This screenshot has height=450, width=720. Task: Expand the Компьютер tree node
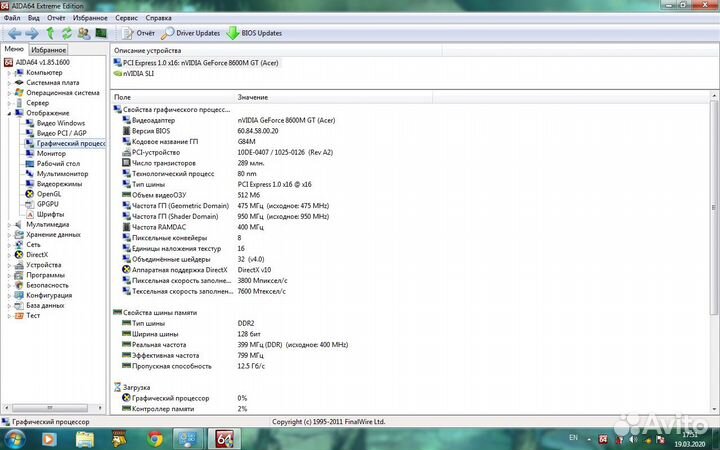[9, 73]
